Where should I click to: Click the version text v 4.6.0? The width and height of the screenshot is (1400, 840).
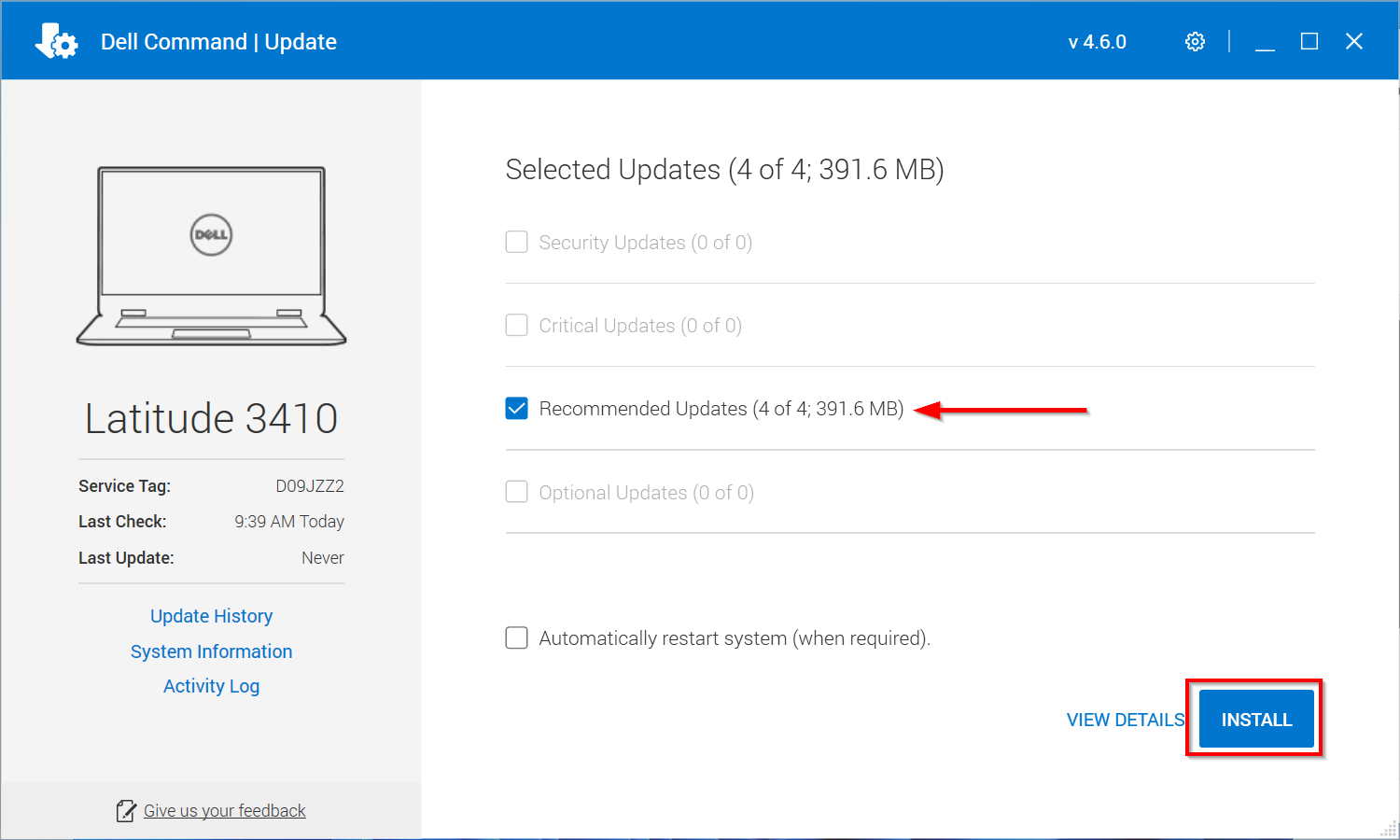pyautogui.click(x=1098, y=42)
